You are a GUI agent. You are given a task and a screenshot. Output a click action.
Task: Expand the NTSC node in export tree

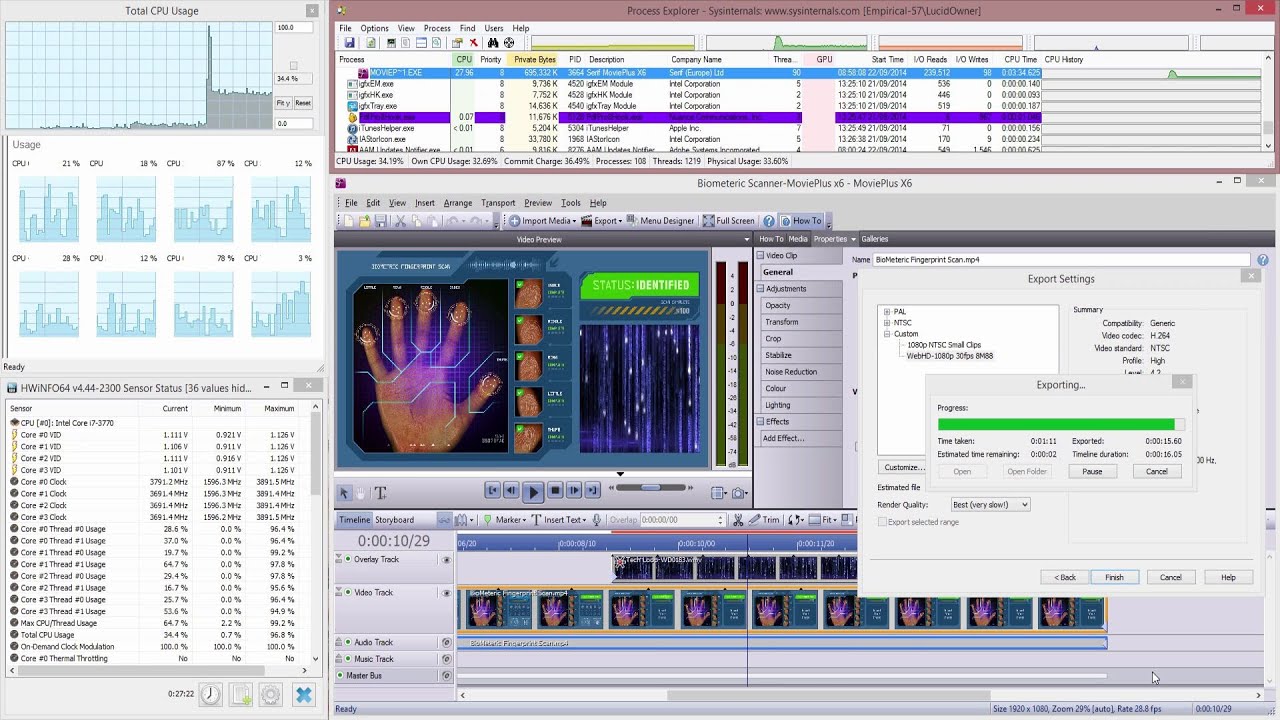click(887, 323)
